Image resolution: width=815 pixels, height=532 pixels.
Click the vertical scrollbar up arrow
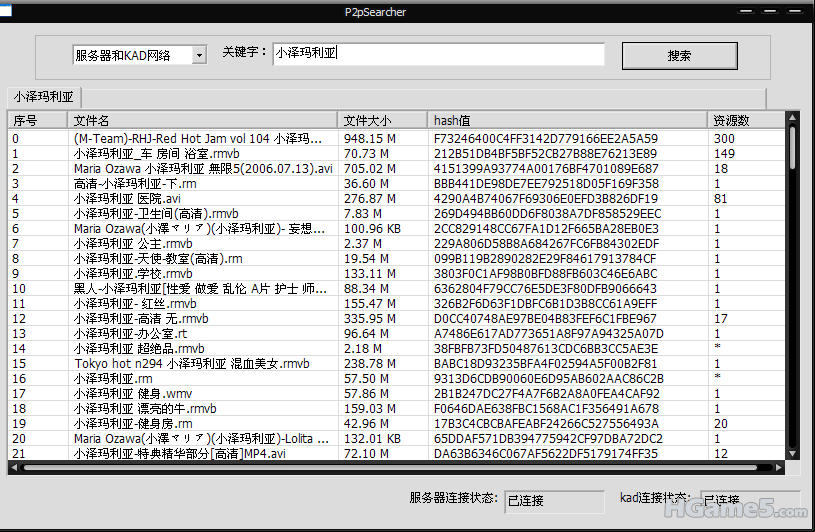point(793,119)
